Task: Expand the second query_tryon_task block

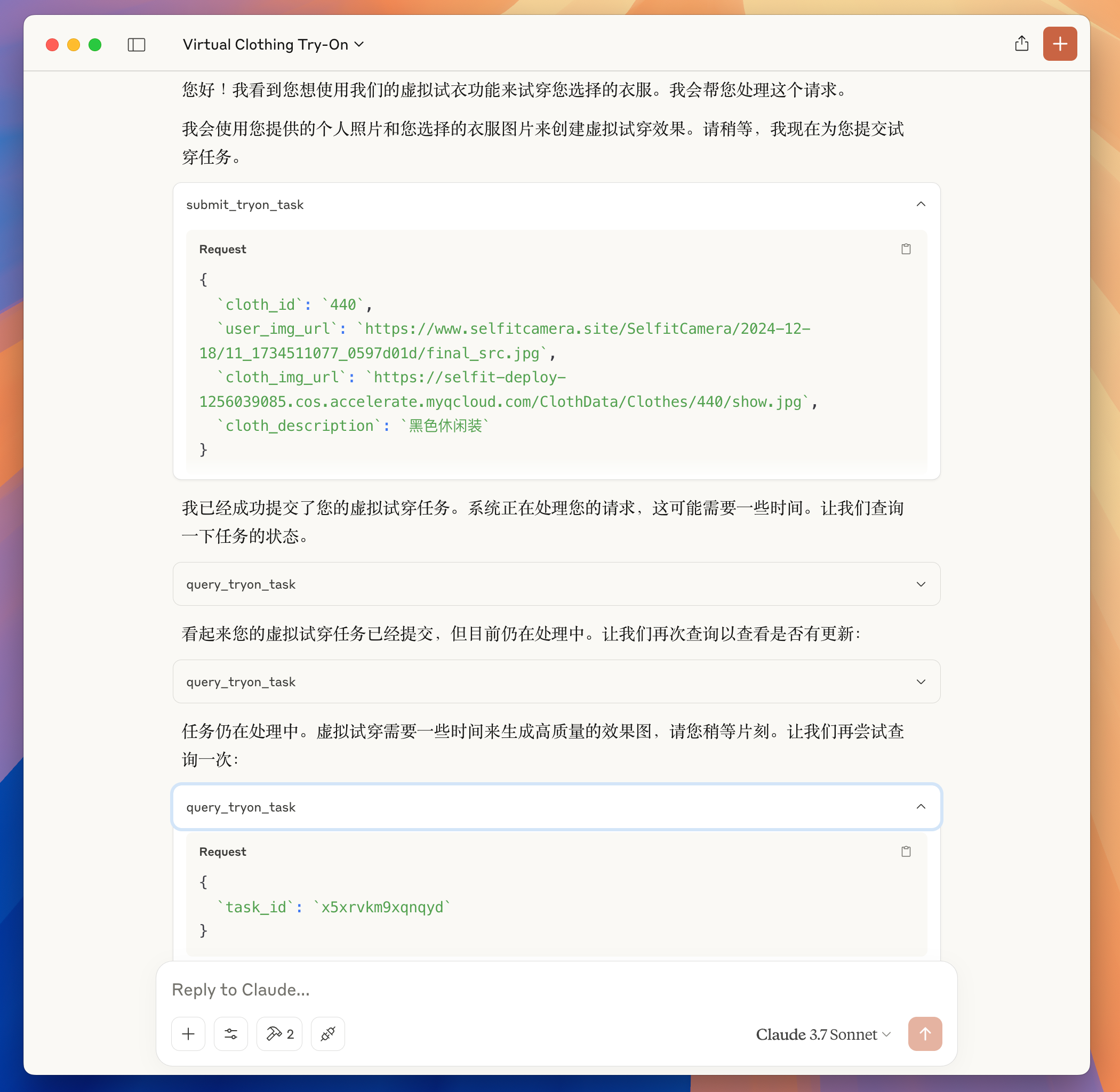Action: click(921, 681)
